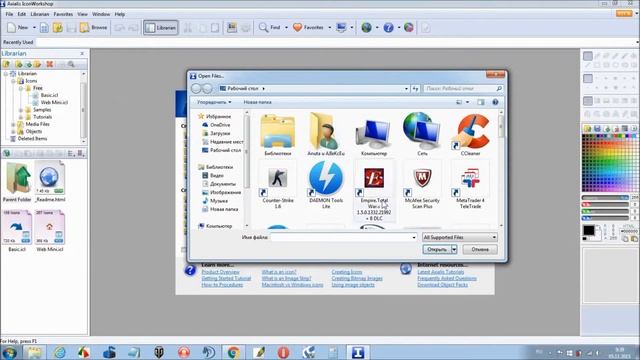The image size is (640, 360).
Task: Open the Упорядочить menu in dialog
Action: pos(214,102)
